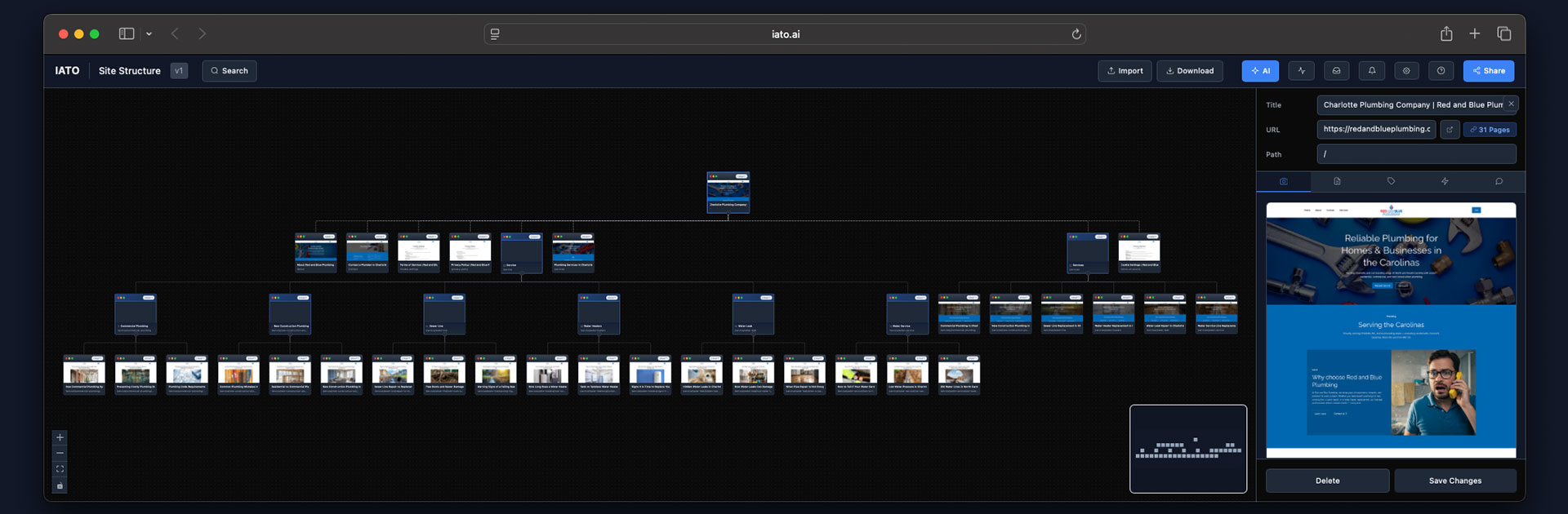
Task: Select the Water Leak folder node
Action: 753,314
